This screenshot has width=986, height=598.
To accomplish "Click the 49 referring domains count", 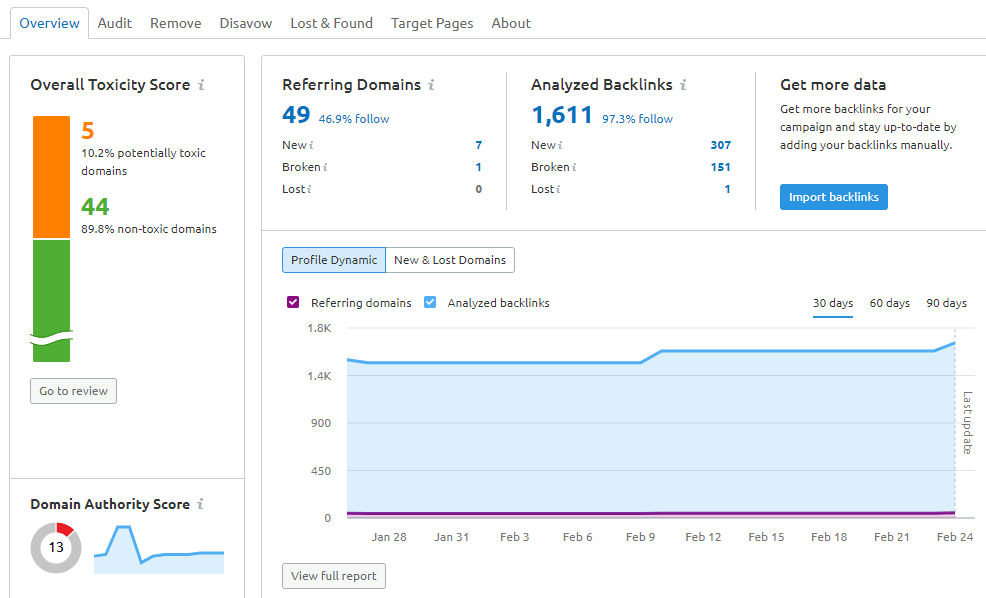I will (x=296, y=114).
